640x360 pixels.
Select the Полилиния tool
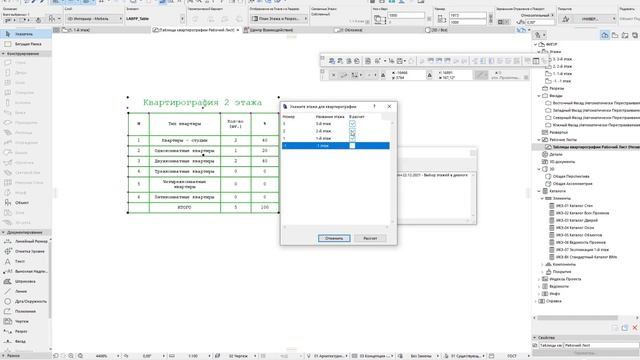25,311
